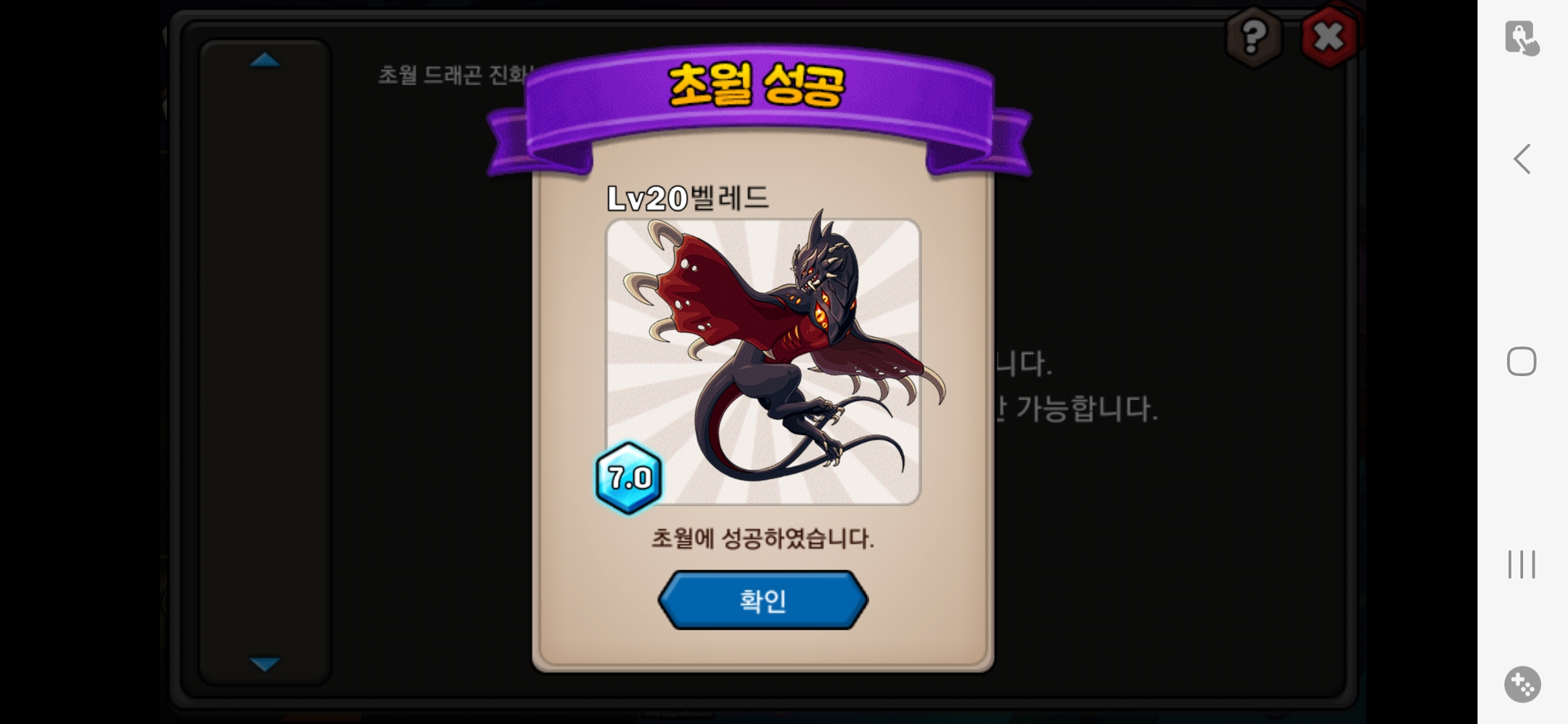Tap the 가능합니다 background text

[x=1086, y=409]
